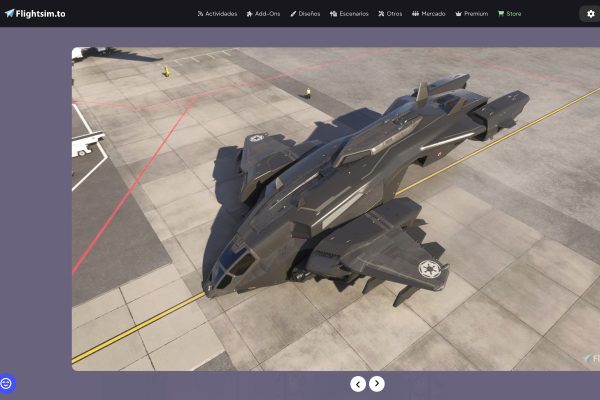Open the Actividades menu
600x400 pixels.
click(x=217, y=14)
